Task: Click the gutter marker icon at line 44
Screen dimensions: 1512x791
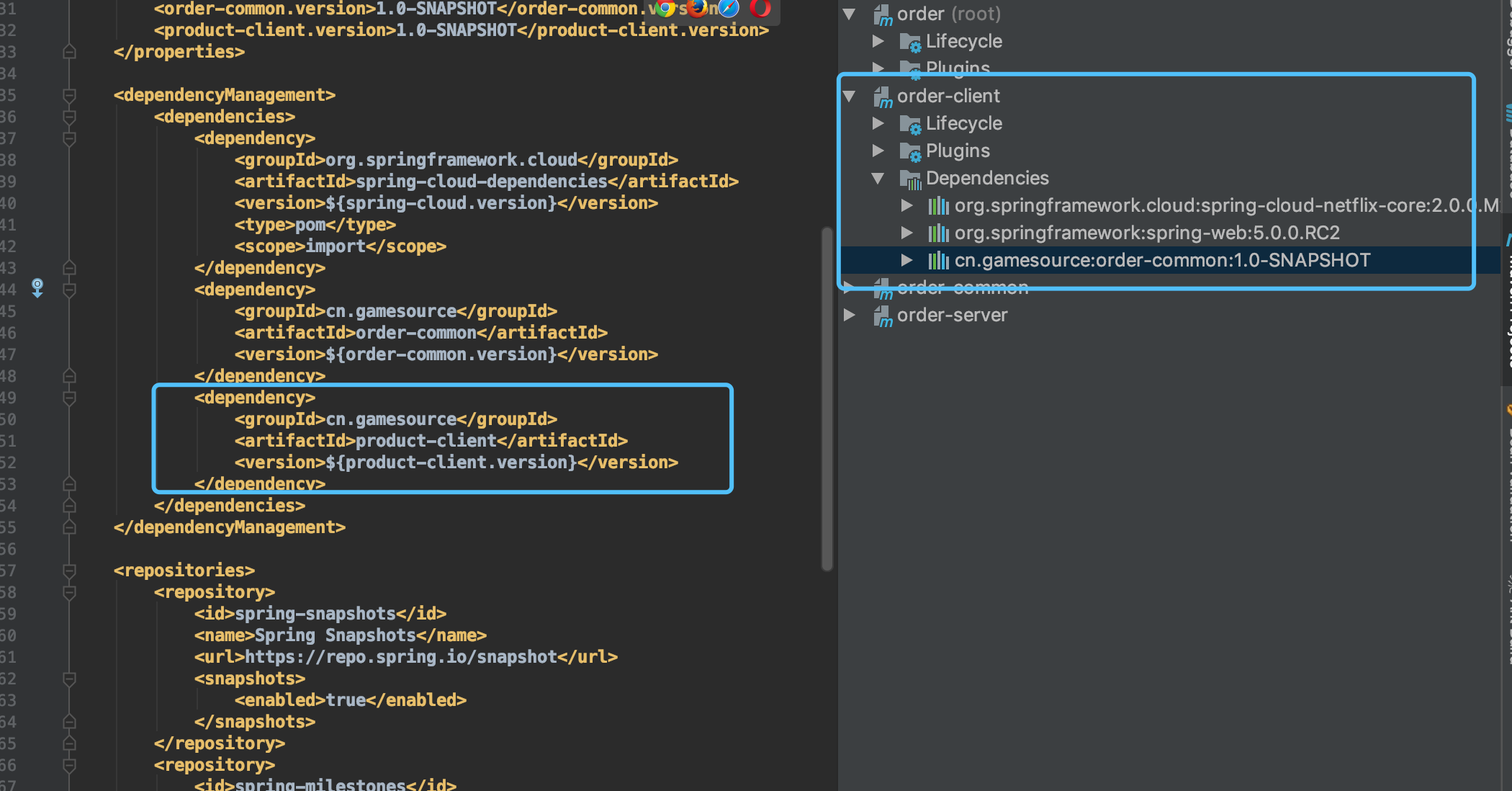Action: (37, 288)
